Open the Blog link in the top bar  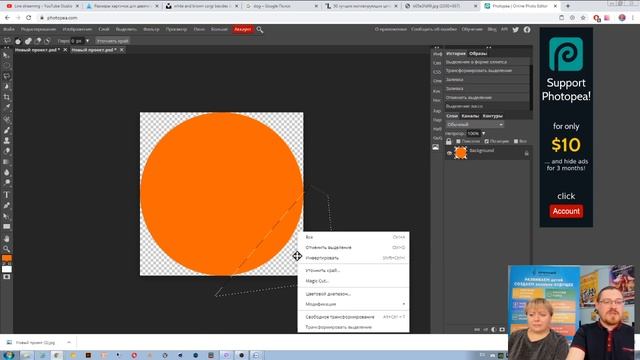492,29
